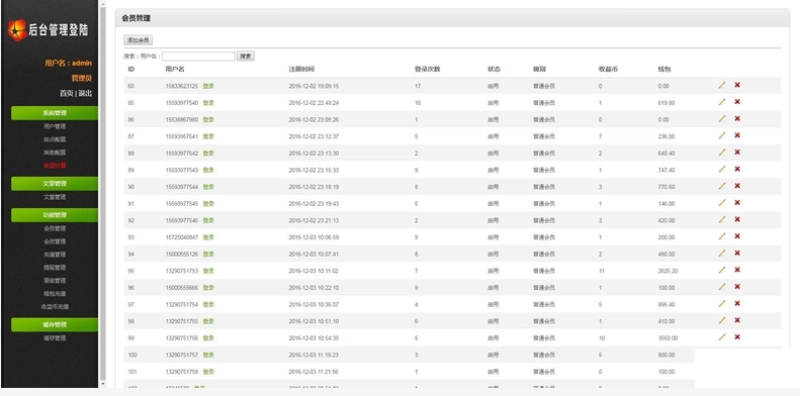Collapse the green 系统管理 section header
This screenshot has height=396, width=800.
(x=54, y=113)
